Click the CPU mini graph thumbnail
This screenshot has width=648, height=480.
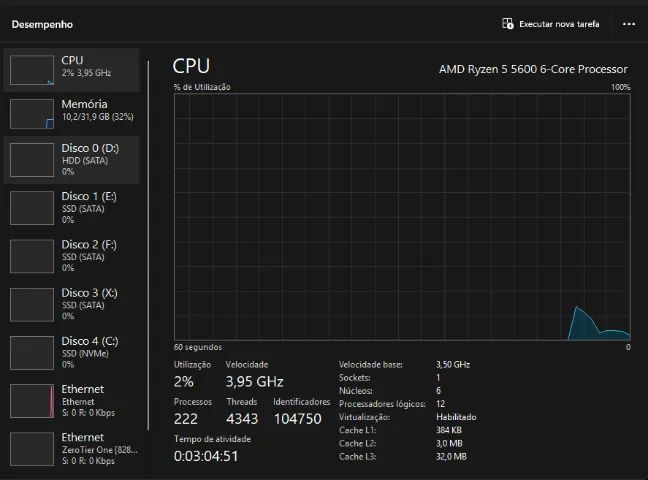point(32,70)
